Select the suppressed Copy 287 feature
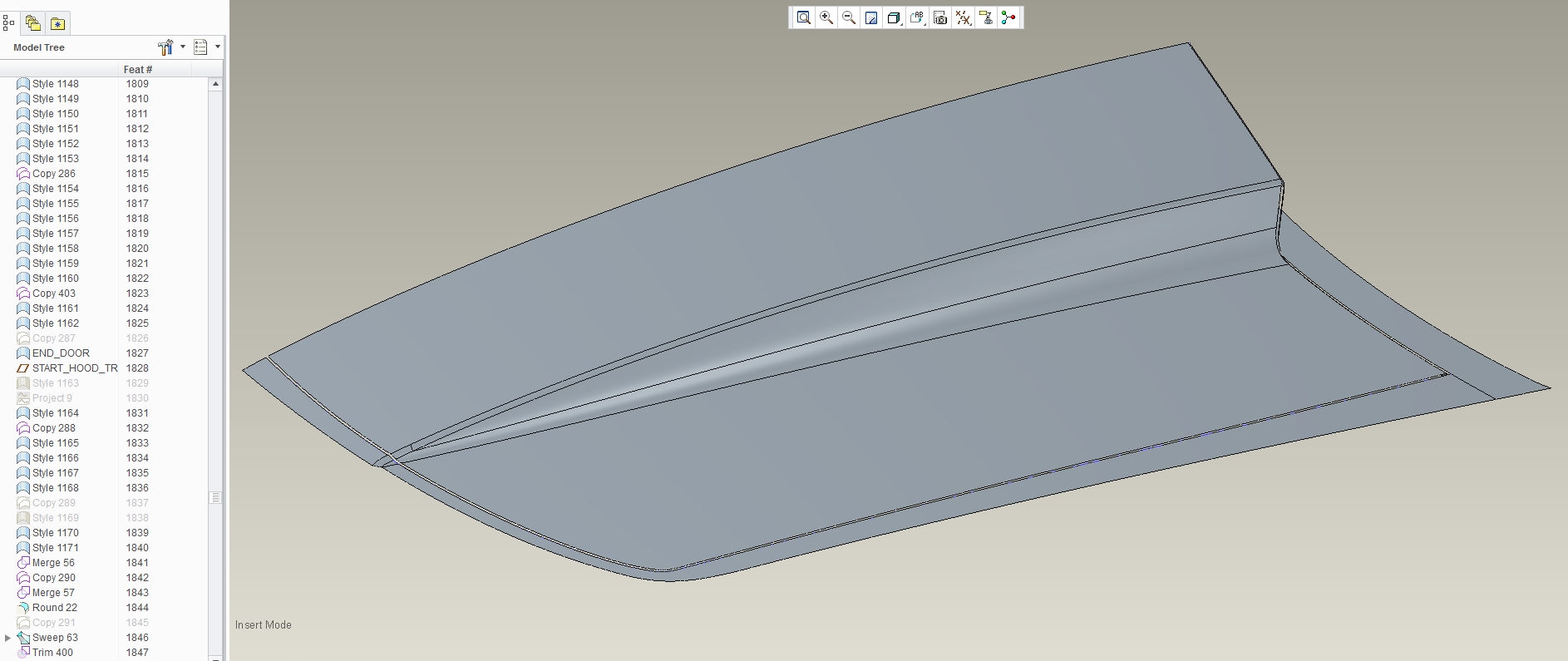Screen dimensions: 1568x661 (54, 338)
